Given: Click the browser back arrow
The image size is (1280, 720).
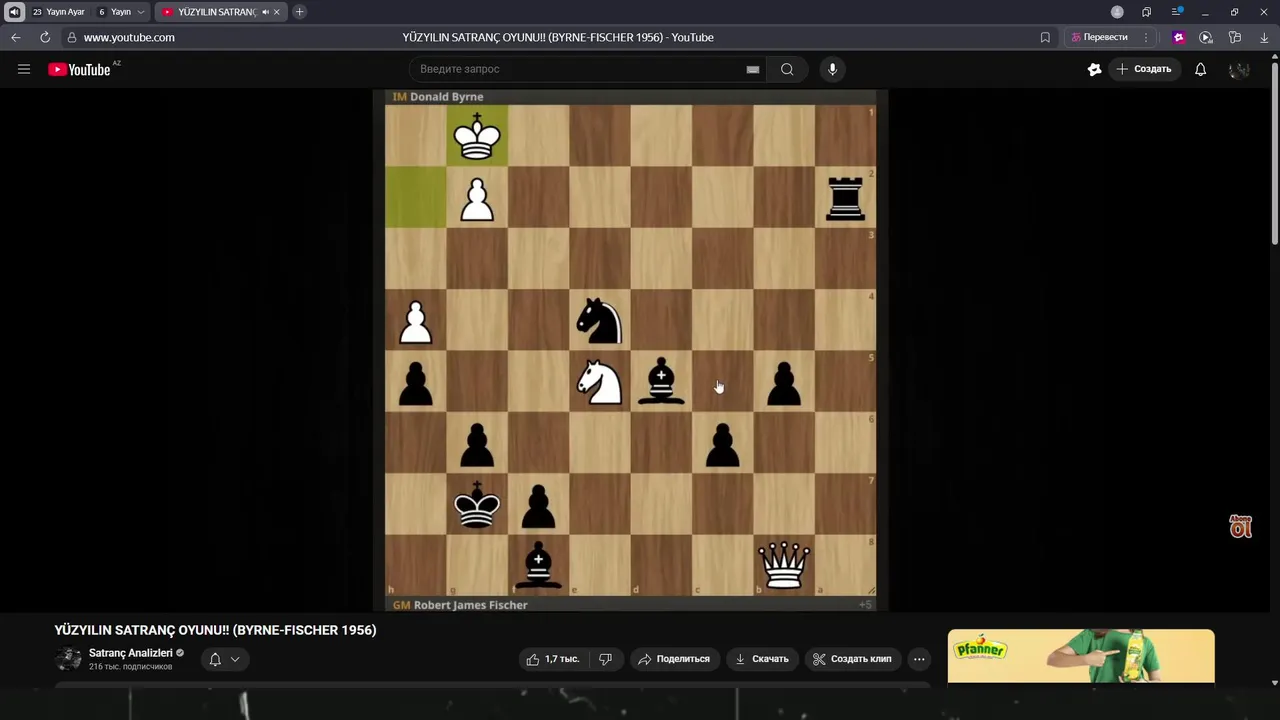Looking at the screenshot, I should click(x=15, y=37).
